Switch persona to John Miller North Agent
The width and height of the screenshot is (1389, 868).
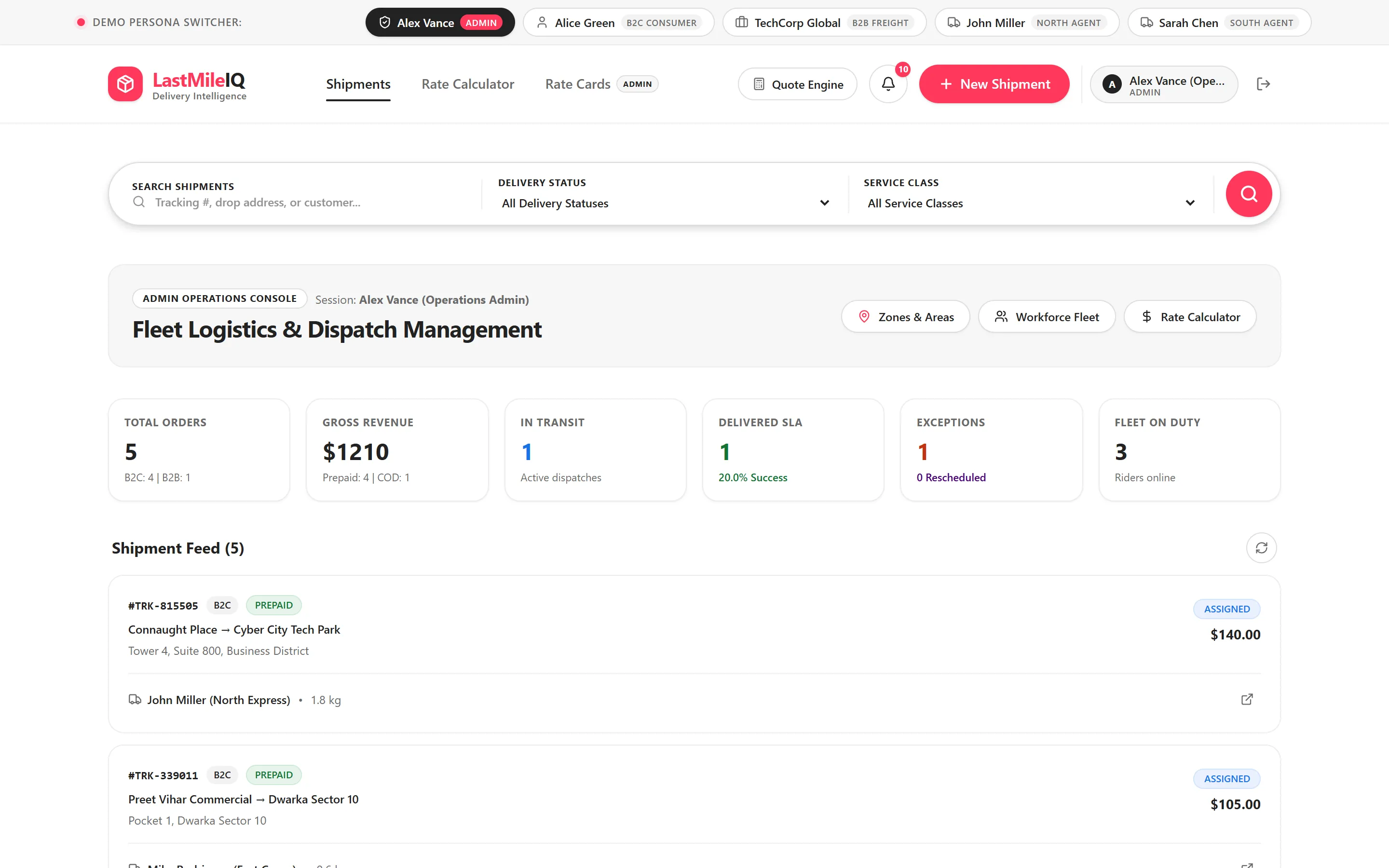point(1026,22)
